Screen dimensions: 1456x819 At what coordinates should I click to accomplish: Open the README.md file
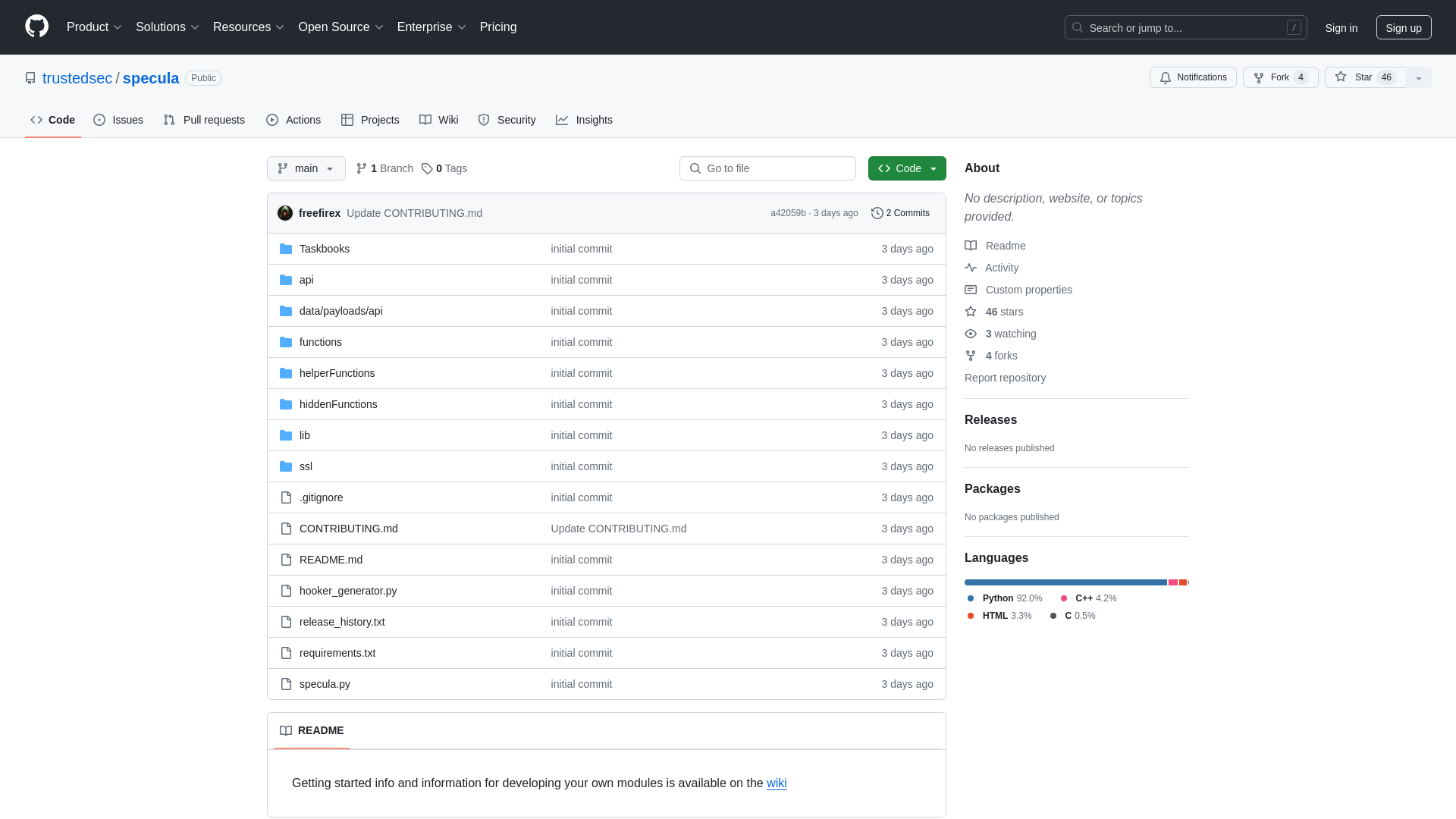(331, 559)
